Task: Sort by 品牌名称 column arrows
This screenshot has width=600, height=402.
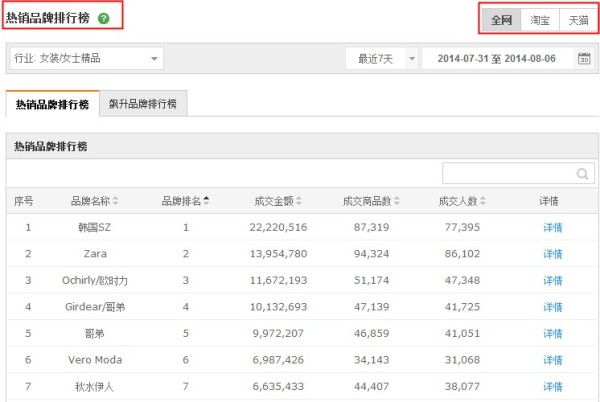Action: coord(116,201)
